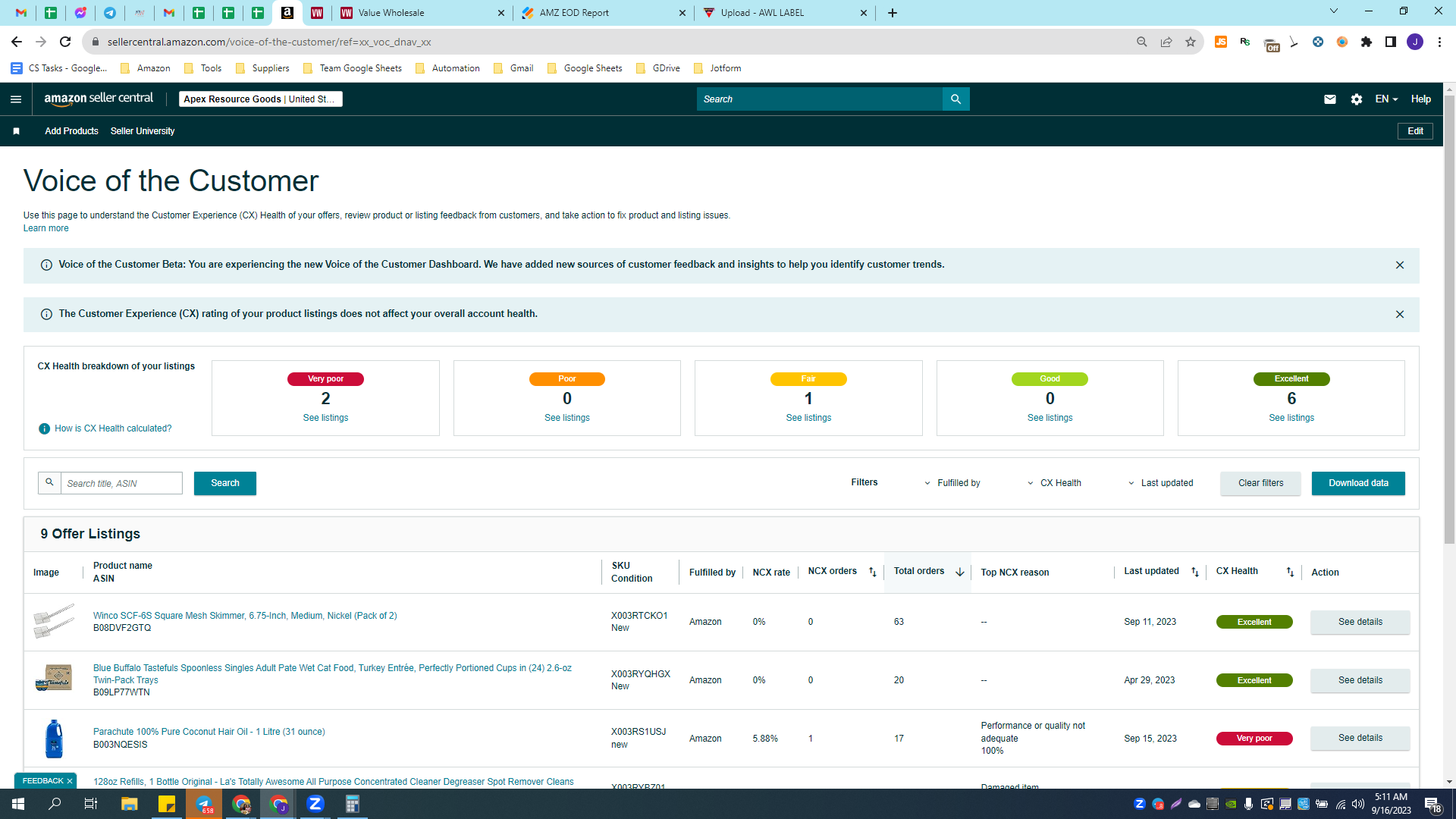The image size is (1456, 819).
Task: Click the info icon beside CX Health calculated
Action: click(x=44, y=429)
